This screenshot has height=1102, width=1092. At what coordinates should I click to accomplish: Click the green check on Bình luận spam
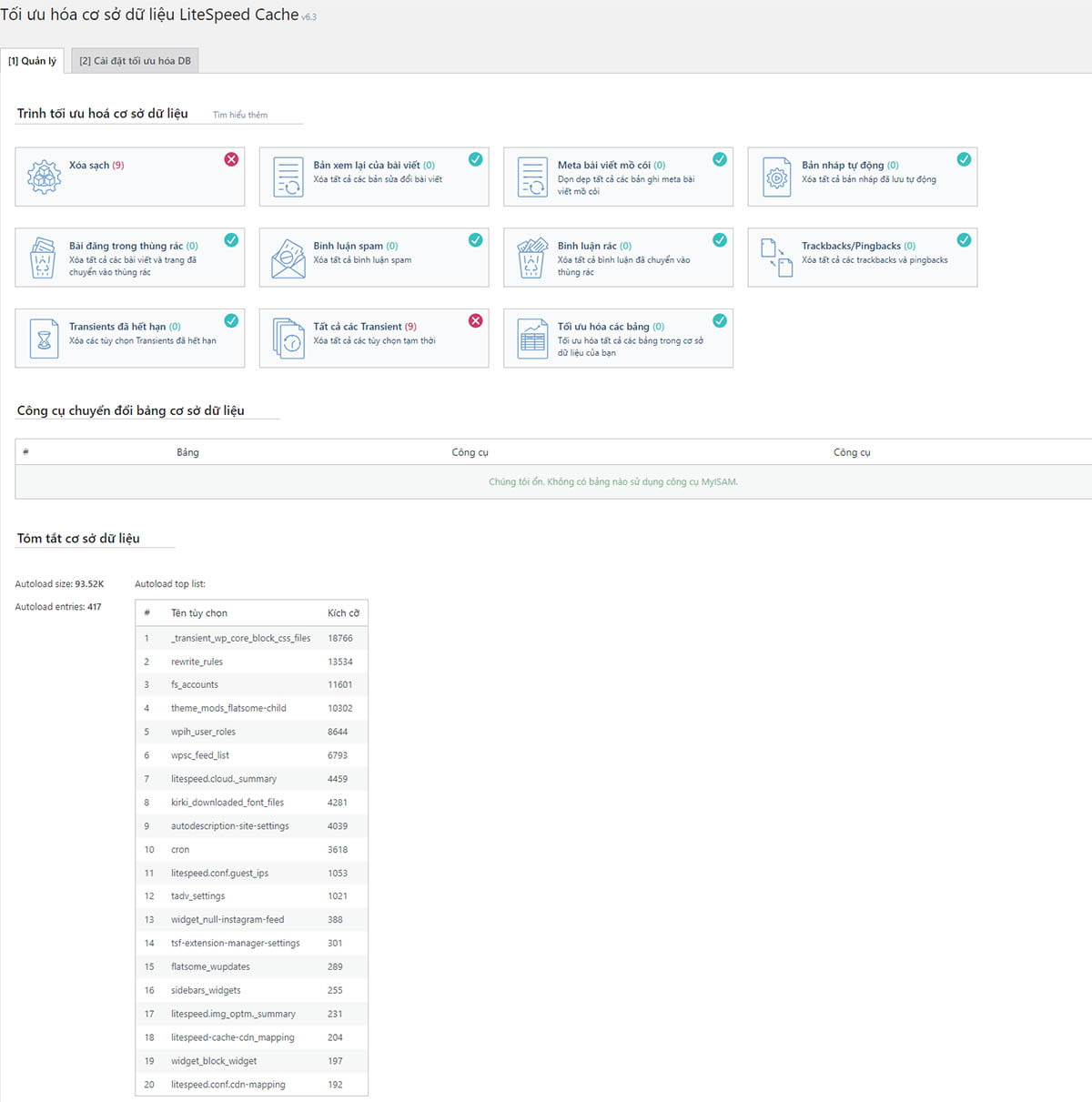coord(475,240)
